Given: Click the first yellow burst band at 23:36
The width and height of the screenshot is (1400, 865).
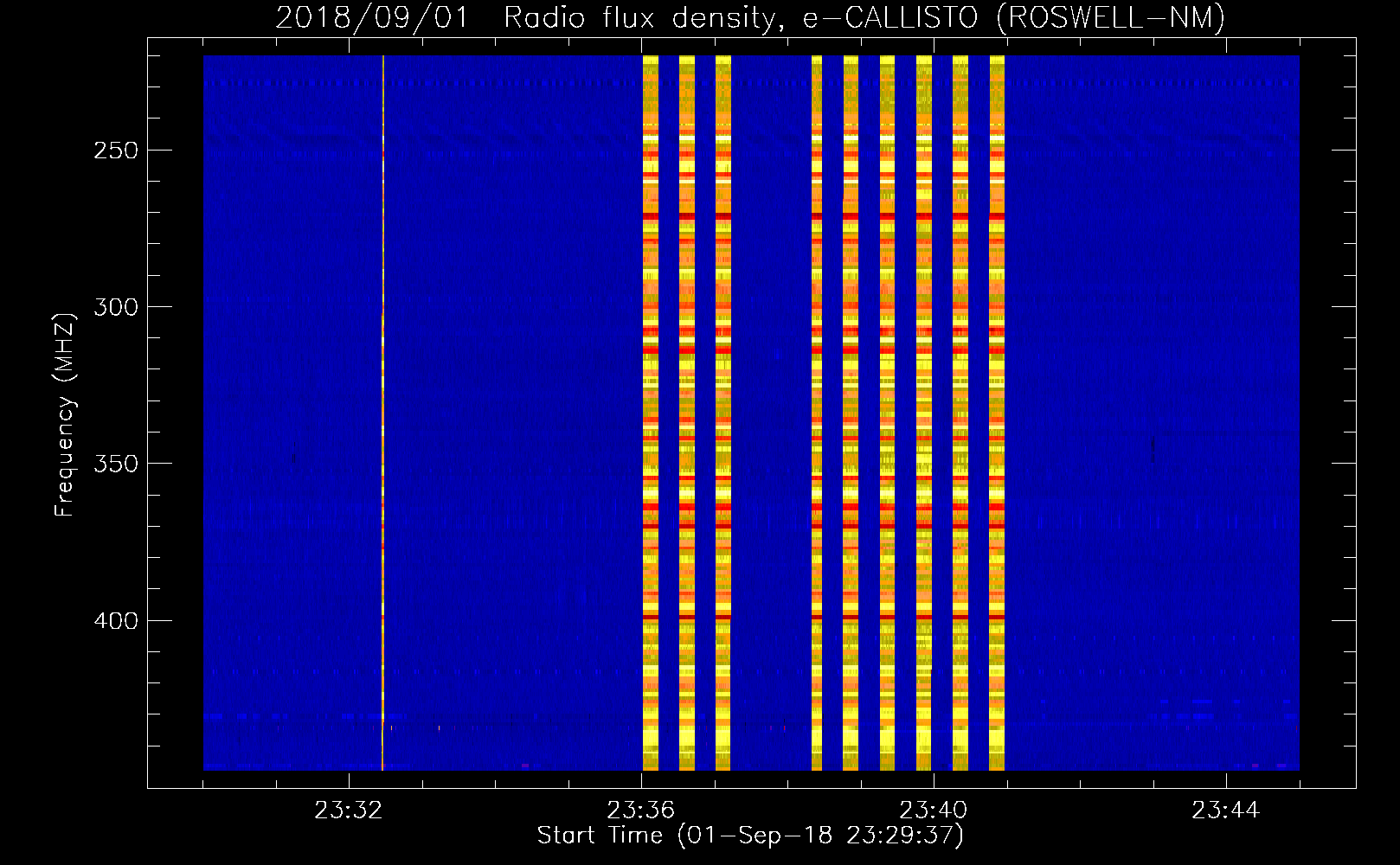Looking at the screenshot, I should [651, 413].
